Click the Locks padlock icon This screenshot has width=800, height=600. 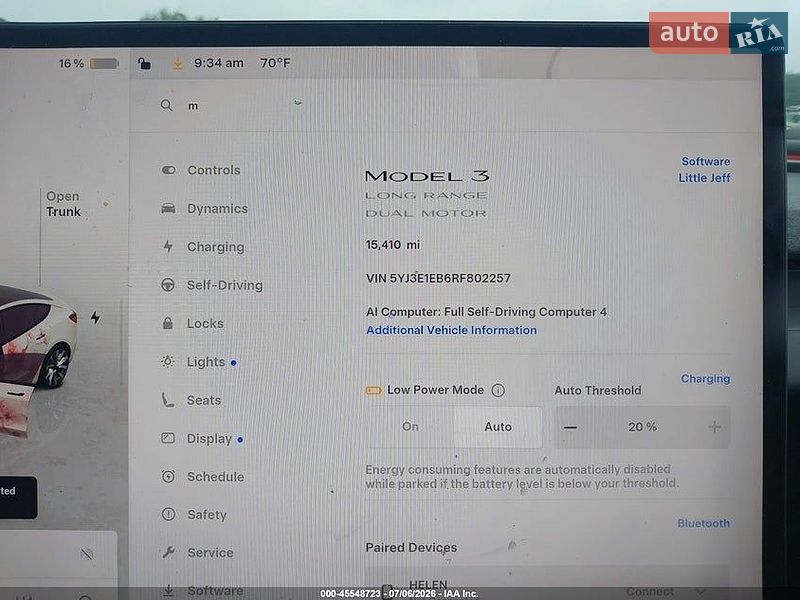167,323
